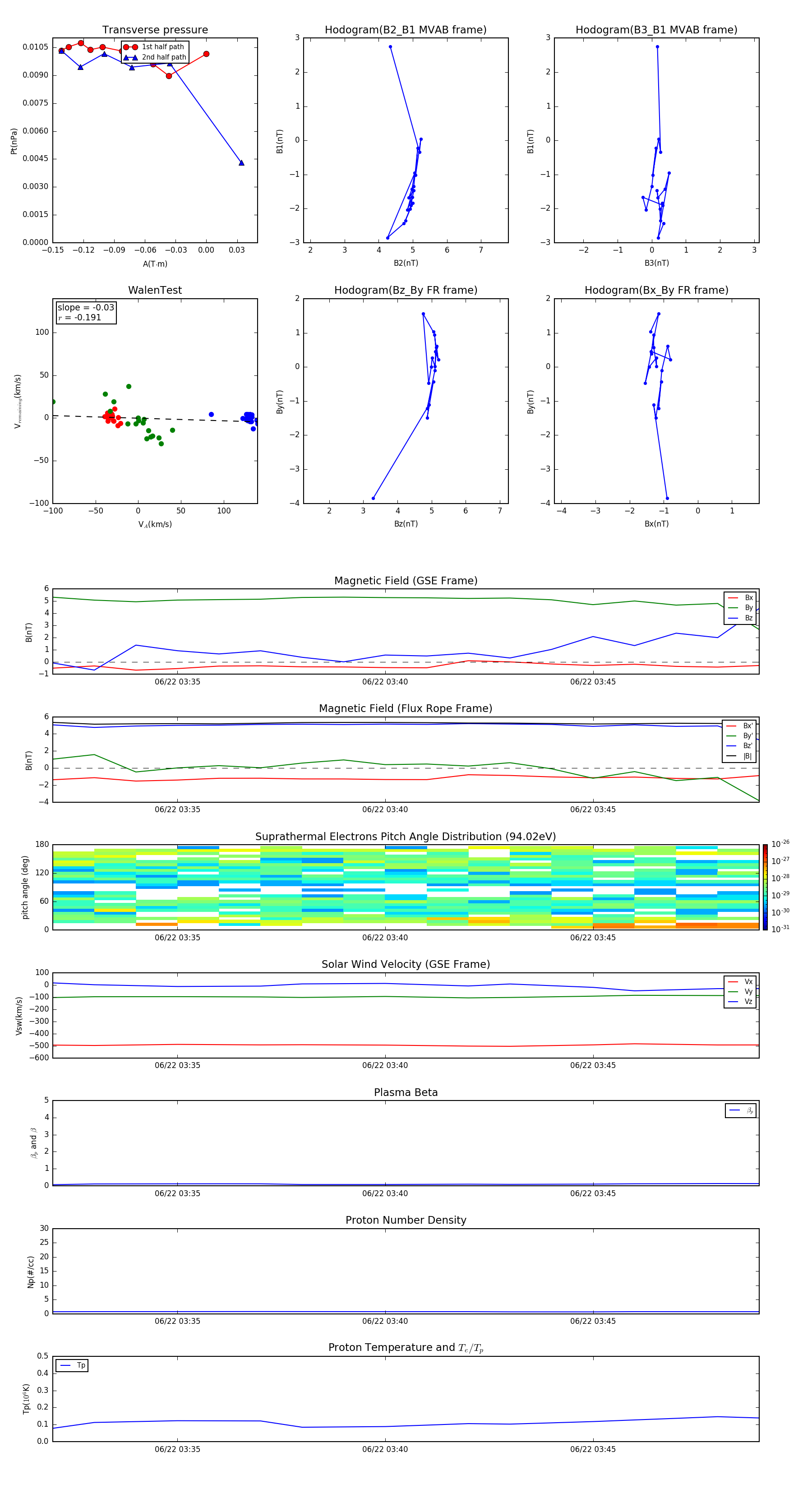Click the 'Plasma Beta' panel title
Screen dimensions: 812x1489
pyautogui.click(x=406, y=1092)
